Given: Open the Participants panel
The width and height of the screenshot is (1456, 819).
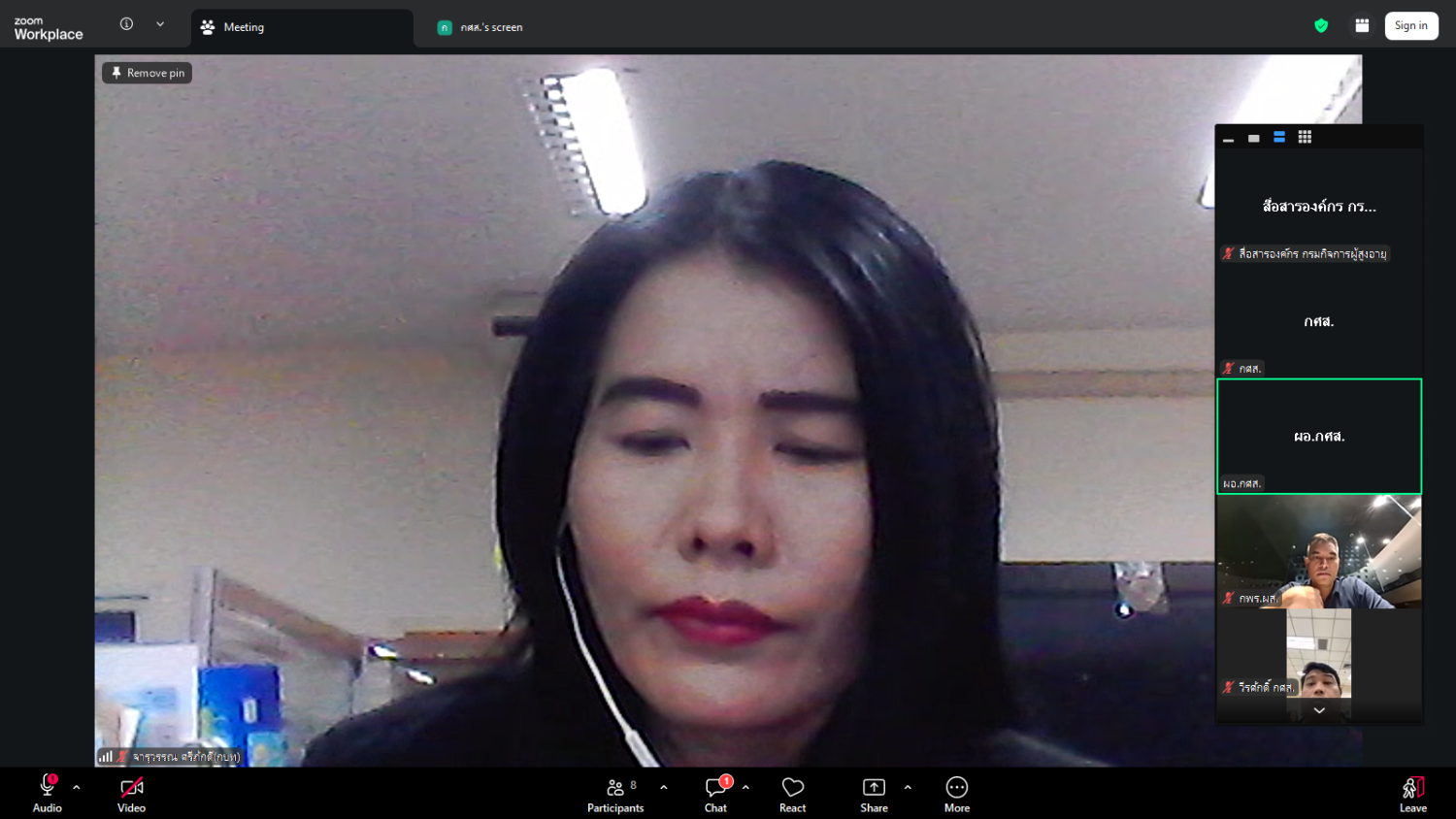Looking at the screenshot, I should pyautogui.click(x=615, y=792).
